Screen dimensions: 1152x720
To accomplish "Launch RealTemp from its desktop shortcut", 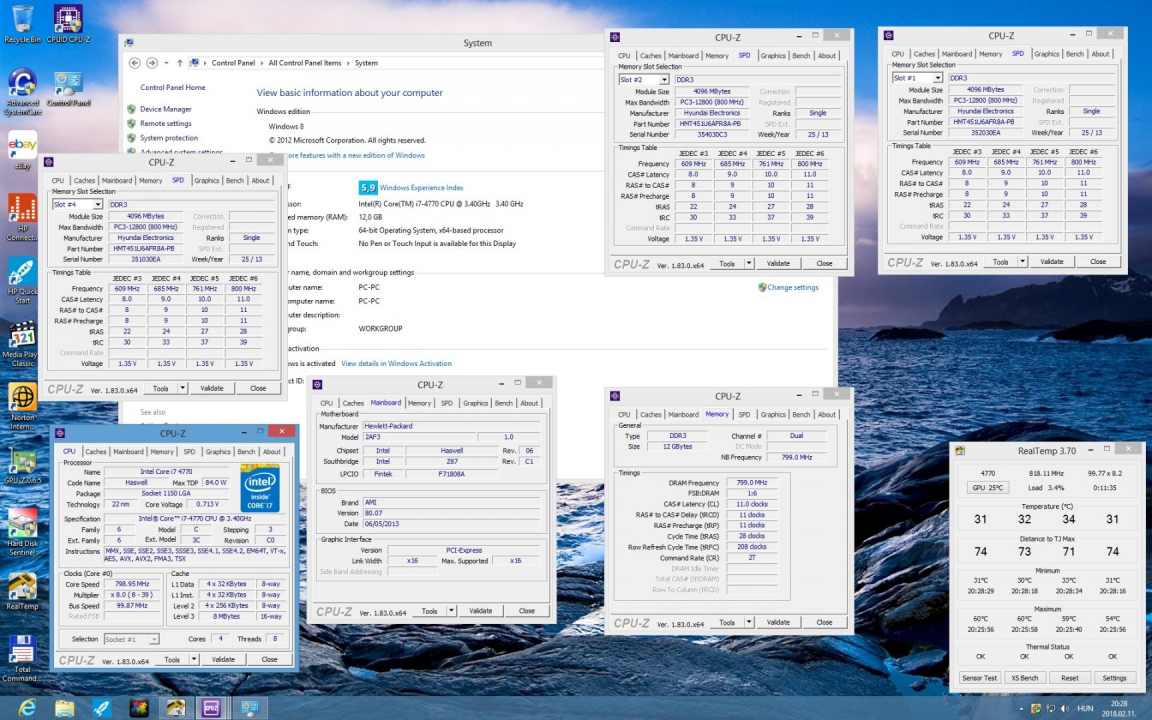I will click(22, 591).
